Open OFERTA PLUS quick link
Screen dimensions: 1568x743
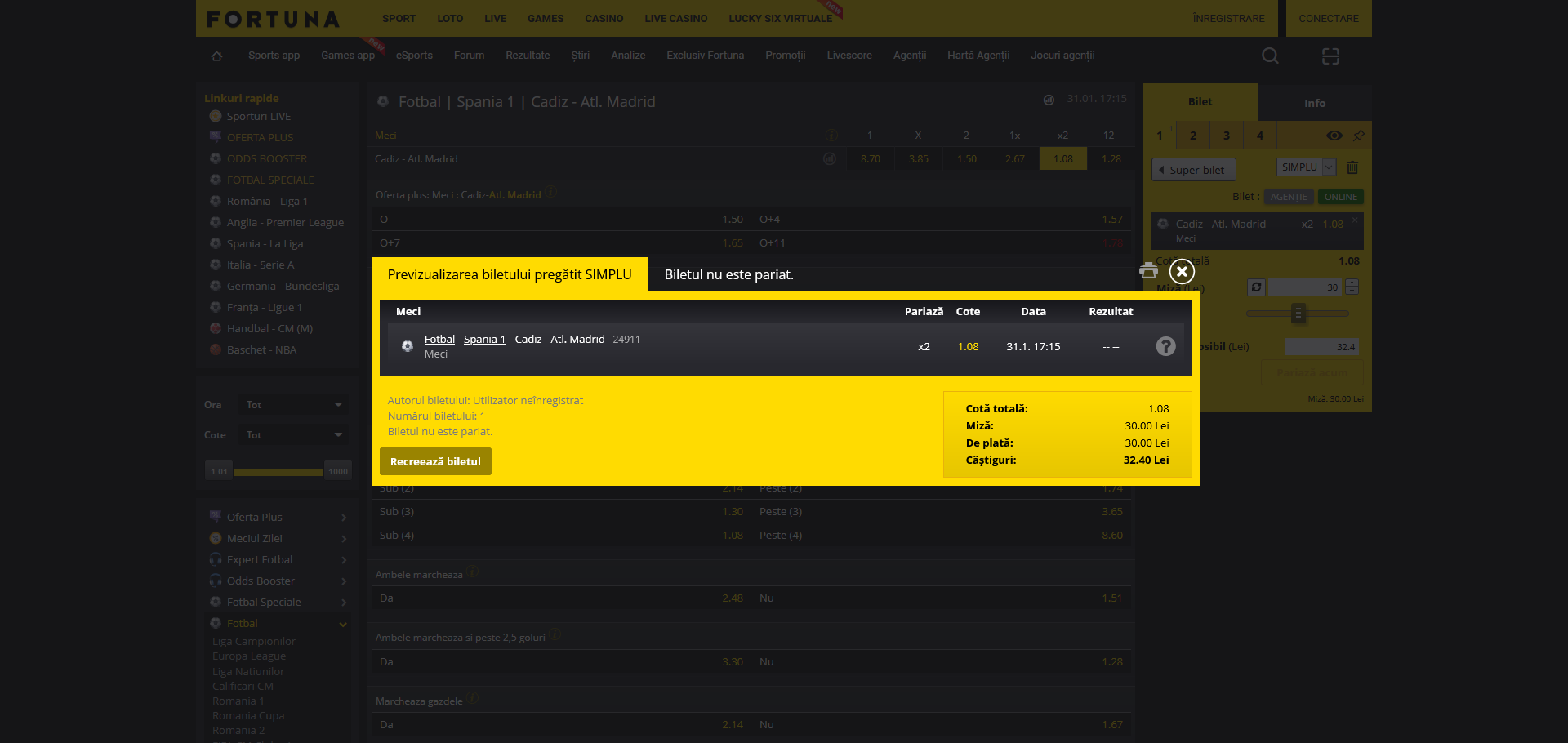(x=260, y=137)
